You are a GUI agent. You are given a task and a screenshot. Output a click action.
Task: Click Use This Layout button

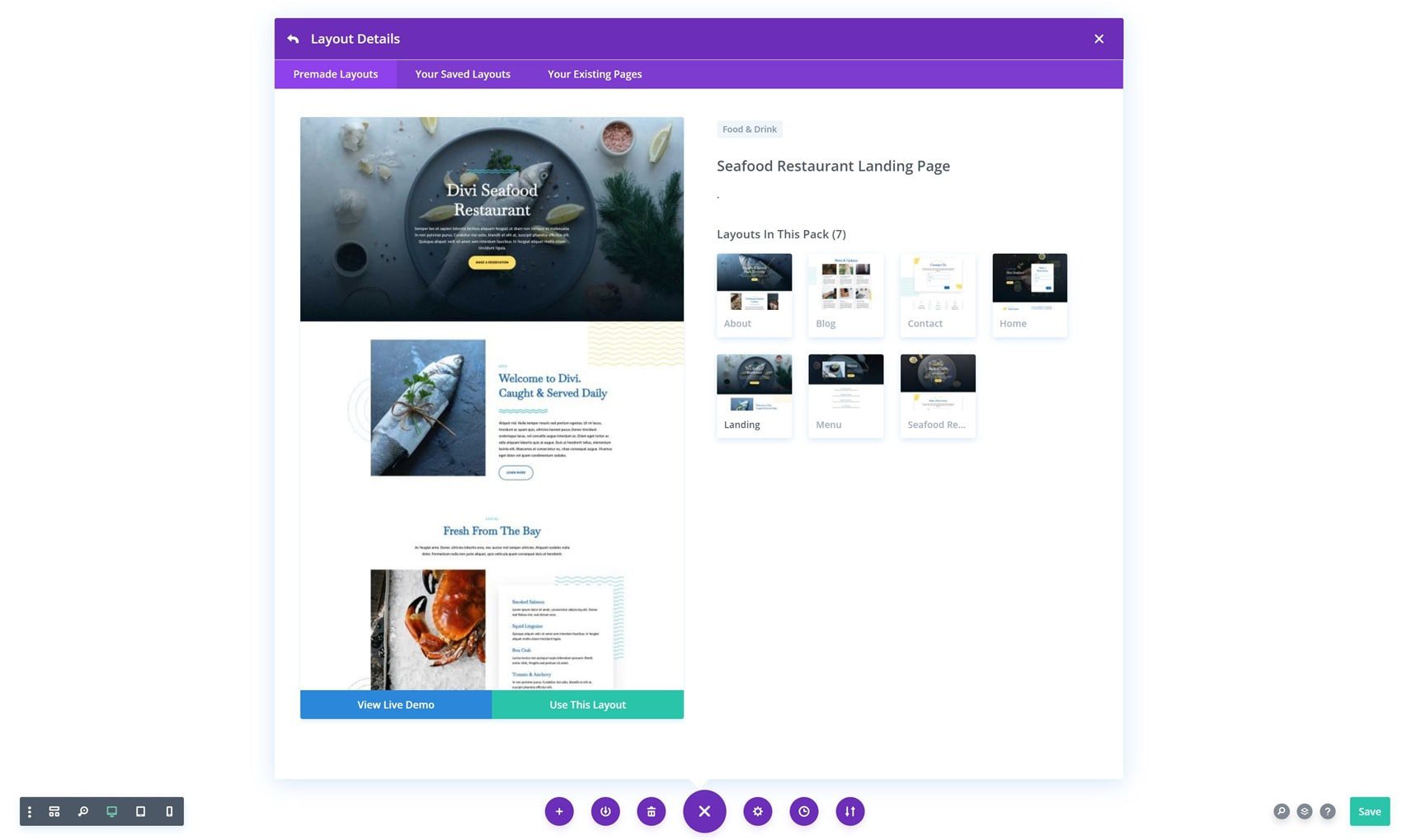(x=588, y=705)
